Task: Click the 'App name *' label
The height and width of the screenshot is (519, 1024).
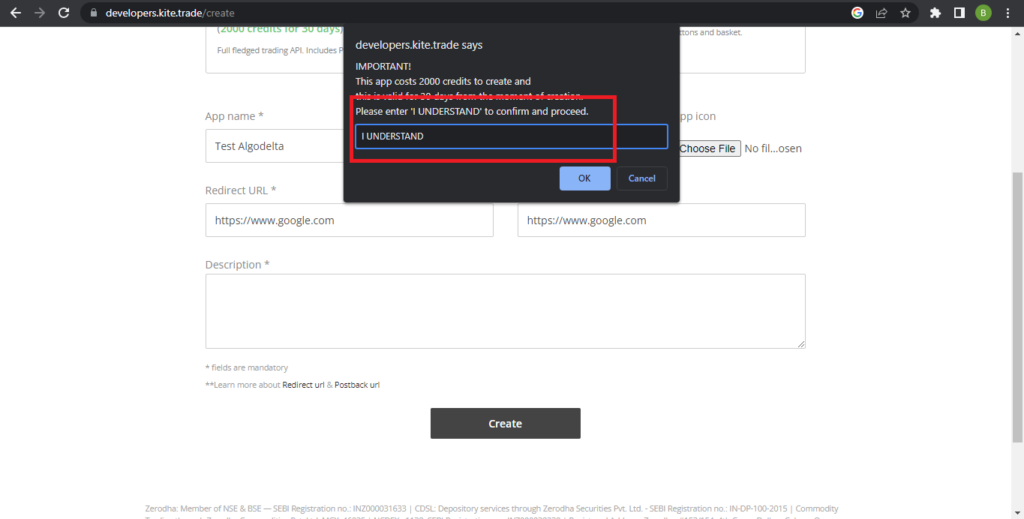Action: click(x=234, y=116)
